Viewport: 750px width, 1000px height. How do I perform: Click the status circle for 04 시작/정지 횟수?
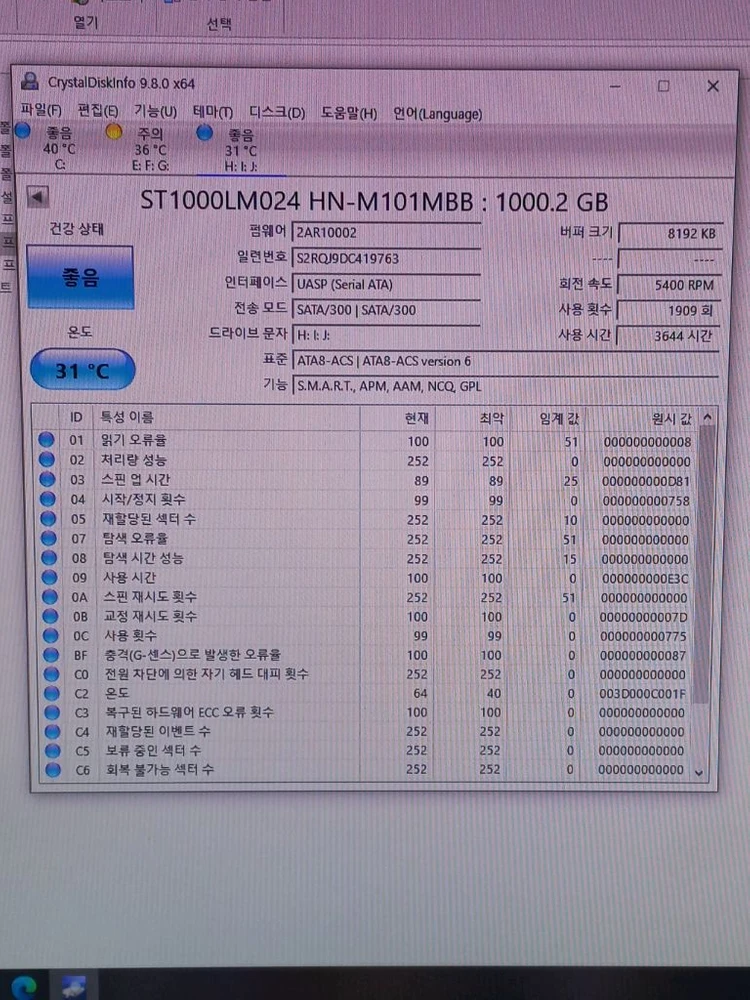pyautogui.click(x=47, y=499)
